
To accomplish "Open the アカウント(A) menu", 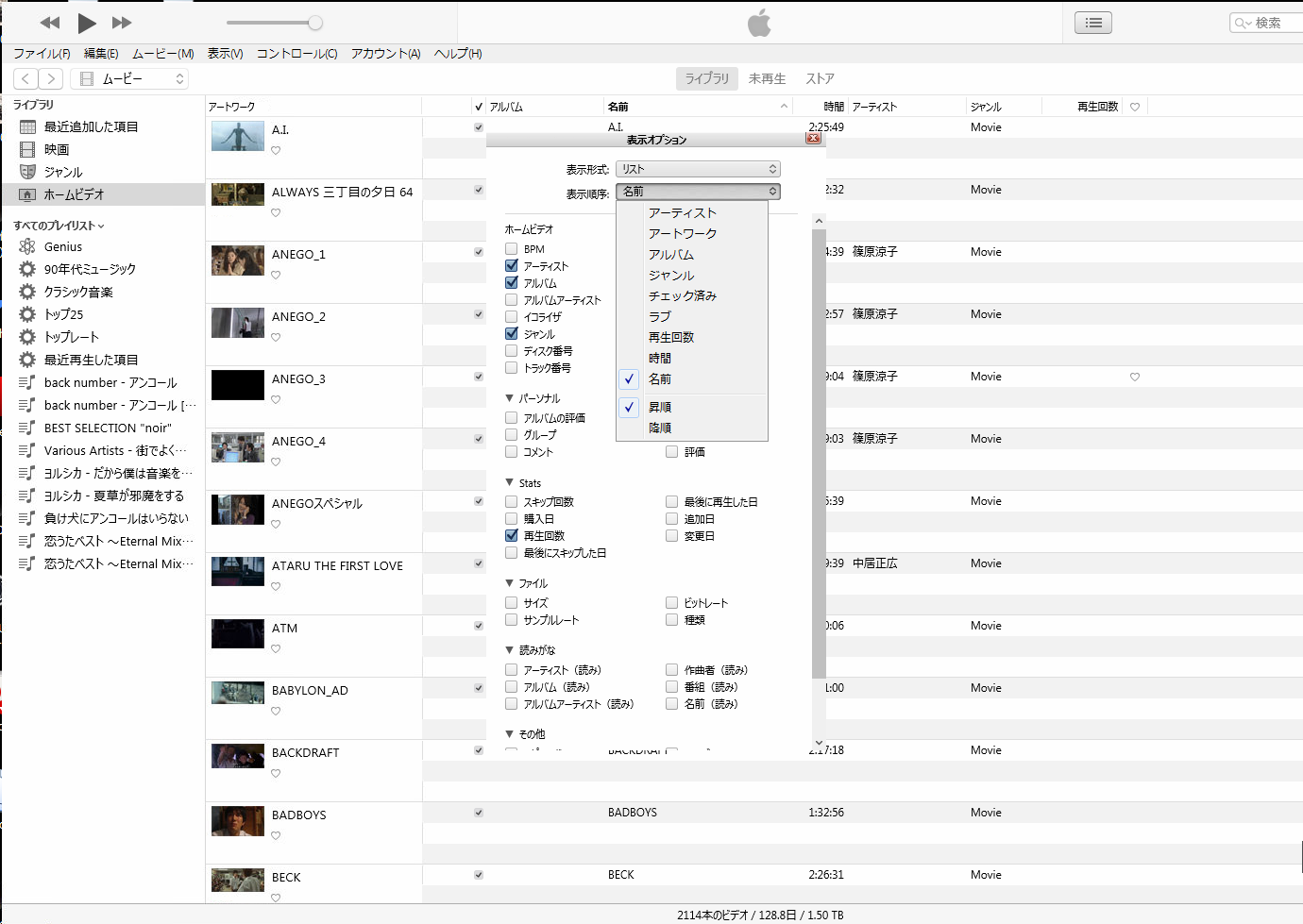I will point(385,54).
